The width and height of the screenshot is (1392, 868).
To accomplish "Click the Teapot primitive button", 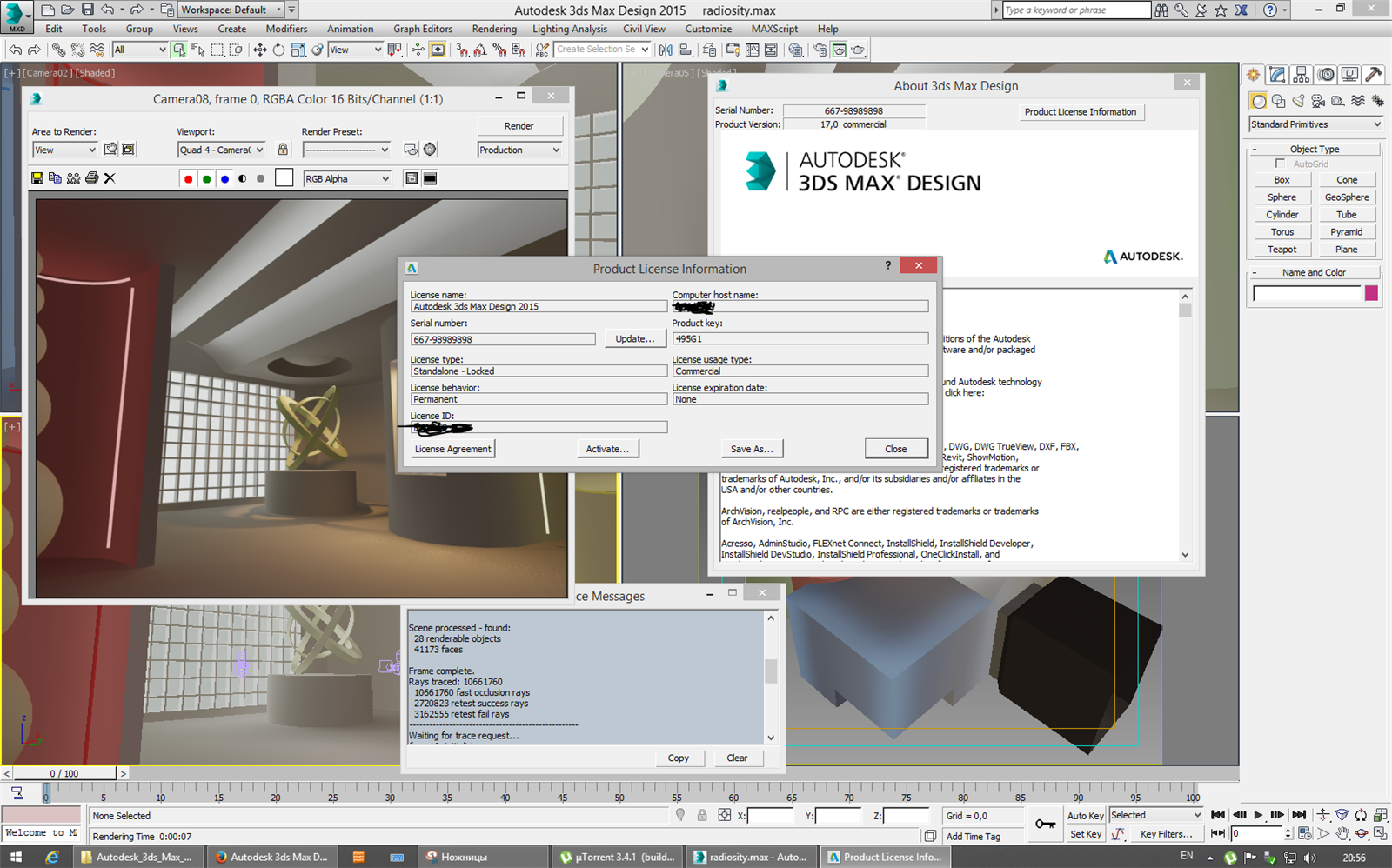I will (1282, 250).
